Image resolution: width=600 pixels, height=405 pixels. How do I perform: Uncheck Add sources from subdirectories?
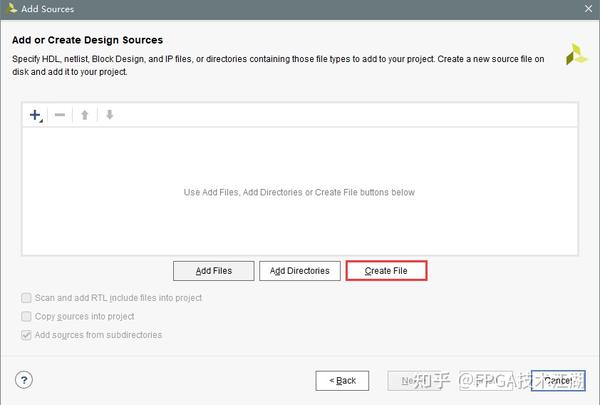click(26, 335)
